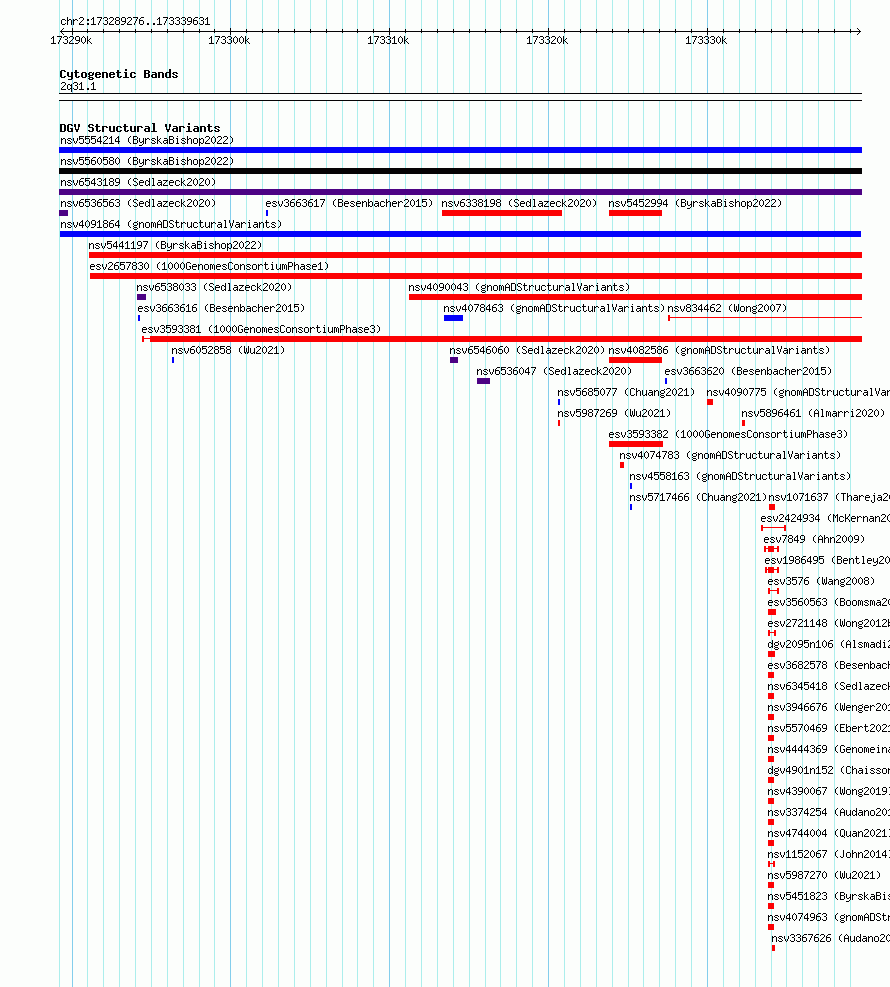Image resolution: width=890 pixels, height=987 pixels.
Task: Click the DGV Structural Variants track title
Action: (140, 128)
